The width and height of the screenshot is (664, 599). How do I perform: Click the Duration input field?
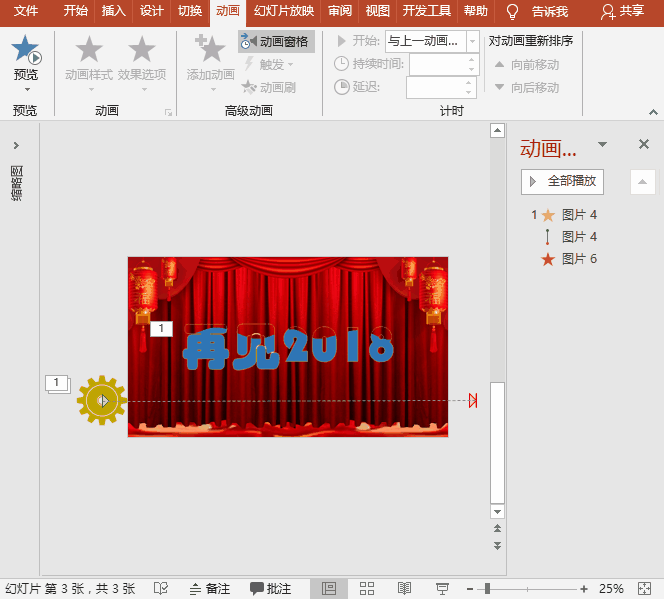tap(438, 64)
